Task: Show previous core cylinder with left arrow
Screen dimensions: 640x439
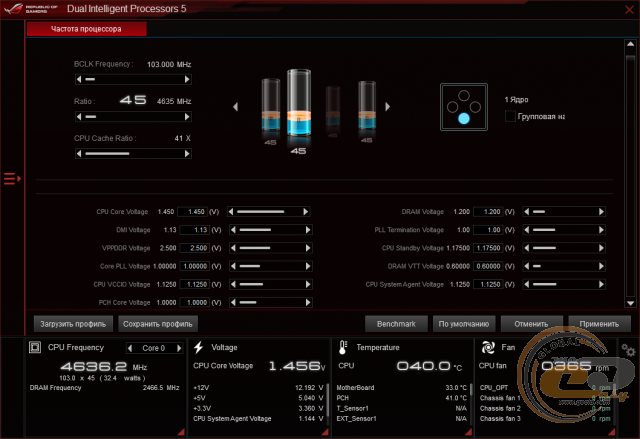Action: point(235,106)
